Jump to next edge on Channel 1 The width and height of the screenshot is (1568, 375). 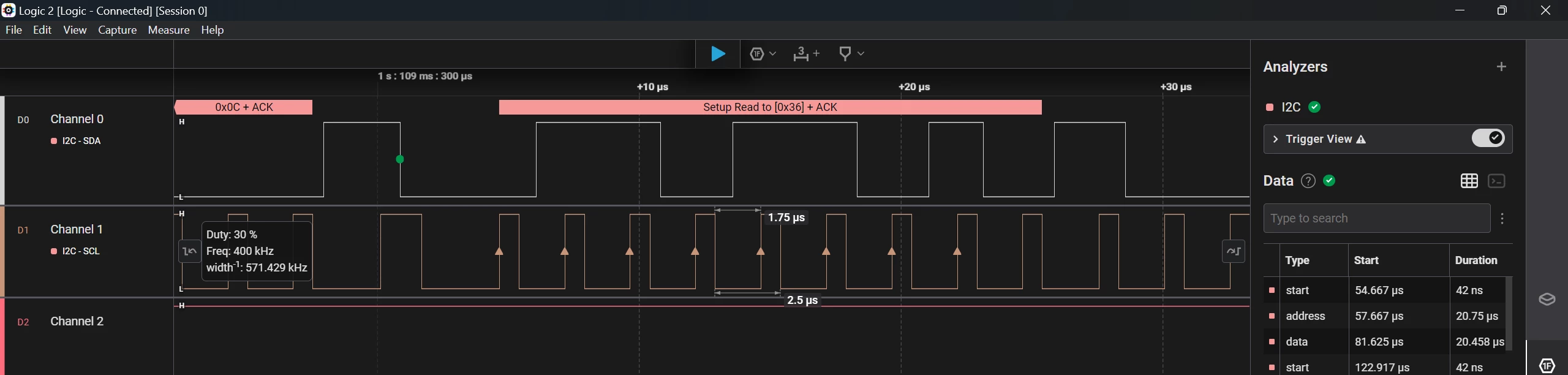pos(1234,251)
